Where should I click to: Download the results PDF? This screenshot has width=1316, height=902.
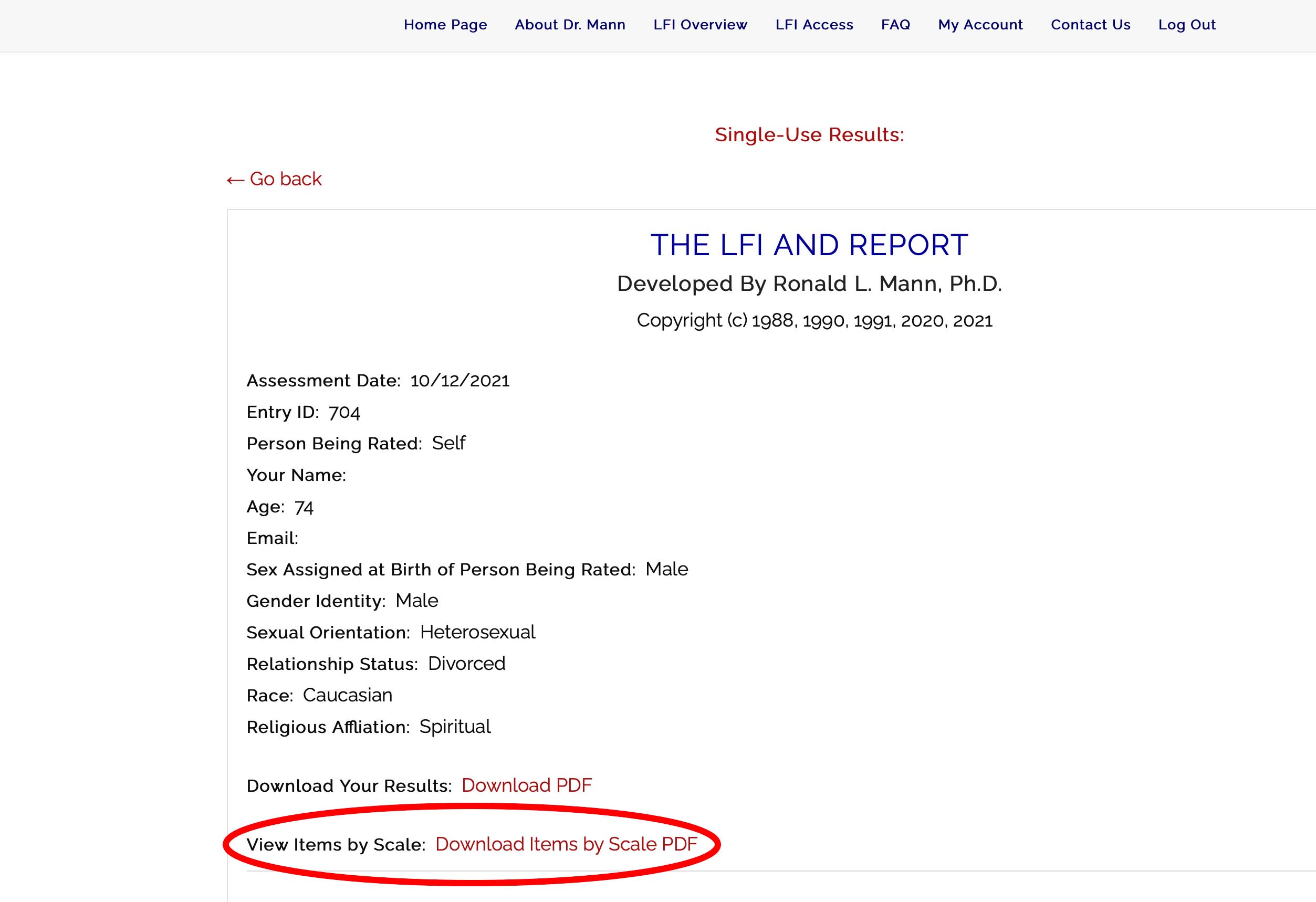click(x=527, y=785)
